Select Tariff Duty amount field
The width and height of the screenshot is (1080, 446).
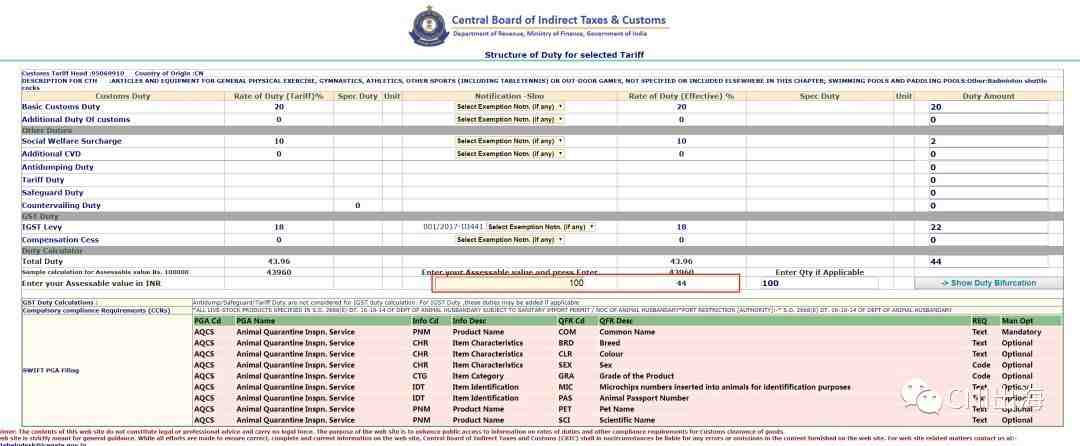click(x=988, y=180)
